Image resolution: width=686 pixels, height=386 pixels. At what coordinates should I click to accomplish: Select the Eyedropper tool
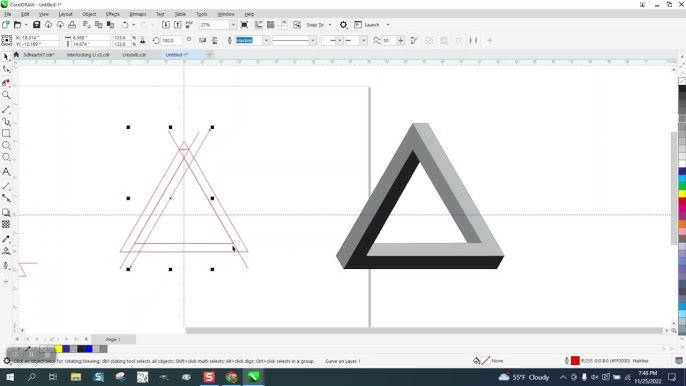[6, 239]
